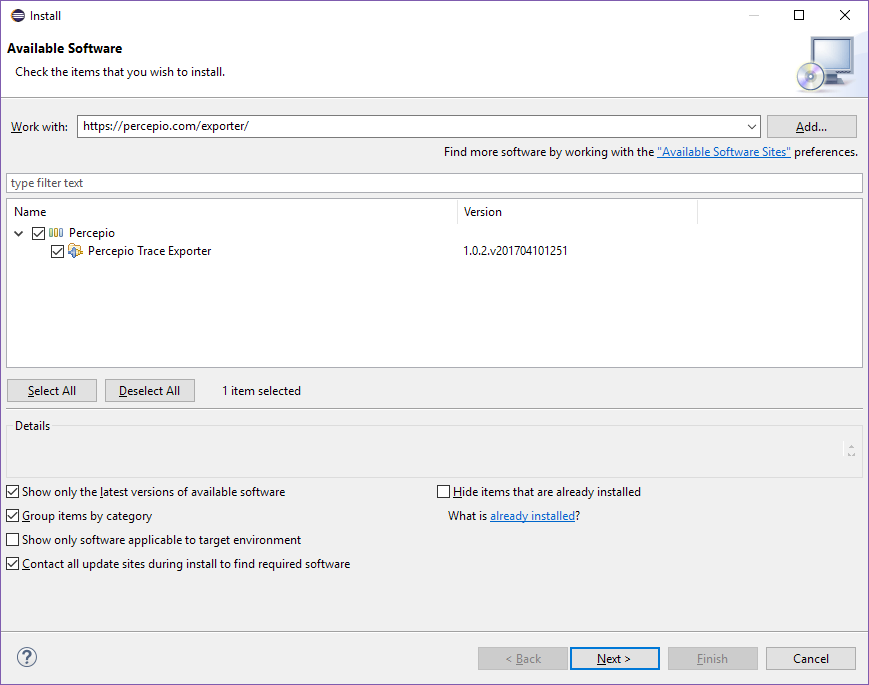Uncheck the Percepio category checkbox

tap(38, 233)
